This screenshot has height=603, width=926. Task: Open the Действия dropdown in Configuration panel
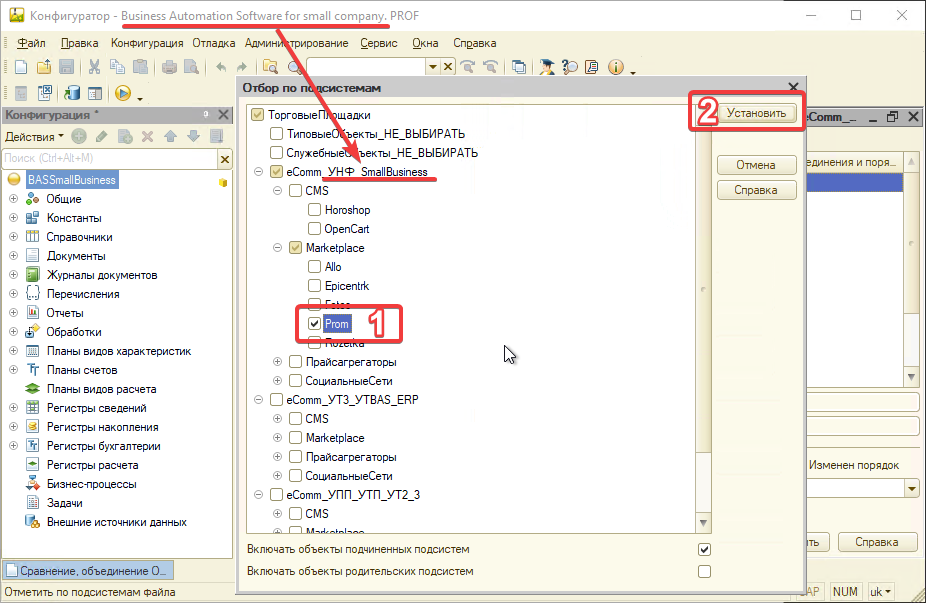[34, 136]
